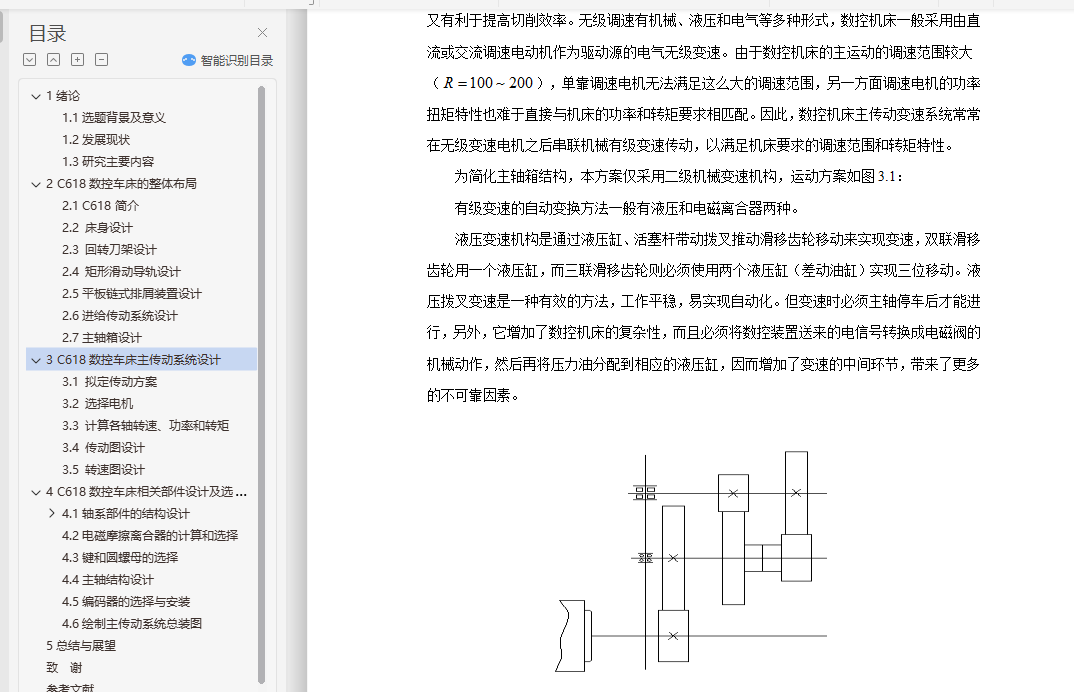Click the cloud icon beside 智能识别目录

click(189, 60)
